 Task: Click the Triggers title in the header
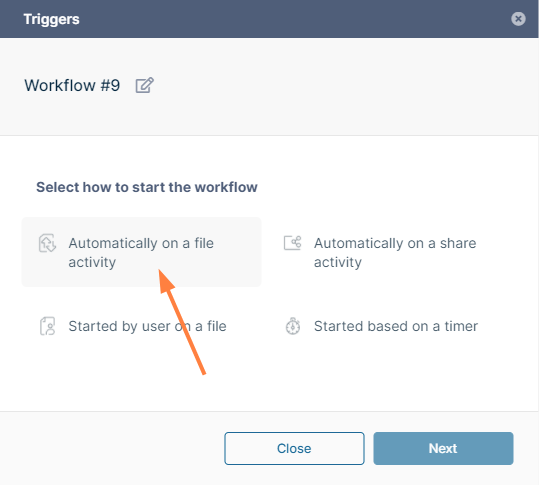(x=52, y=19)
